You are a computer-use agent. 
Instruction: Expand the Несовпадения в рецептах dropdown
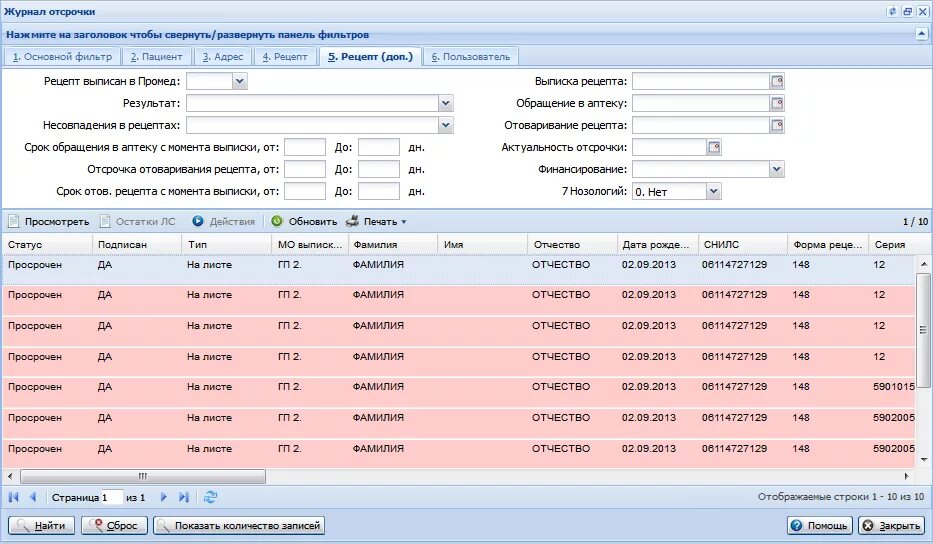[x=446, y=125]
